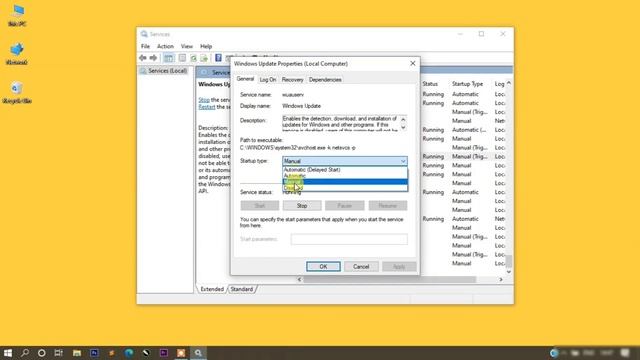The height and width of the screenshot is (360, 640).
Task: Open Task View on taskbar
Action: click(59, 353)
